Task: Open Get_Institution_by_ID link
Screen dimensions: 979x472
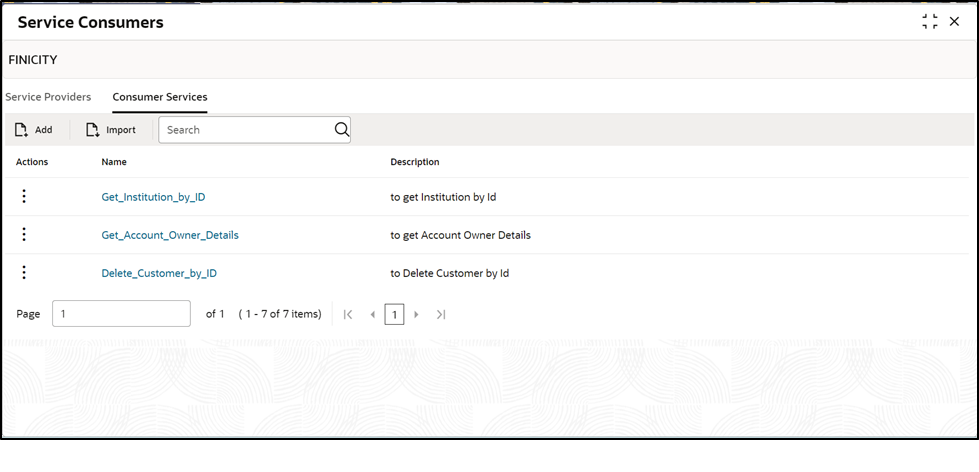Action: click(154, 197)
